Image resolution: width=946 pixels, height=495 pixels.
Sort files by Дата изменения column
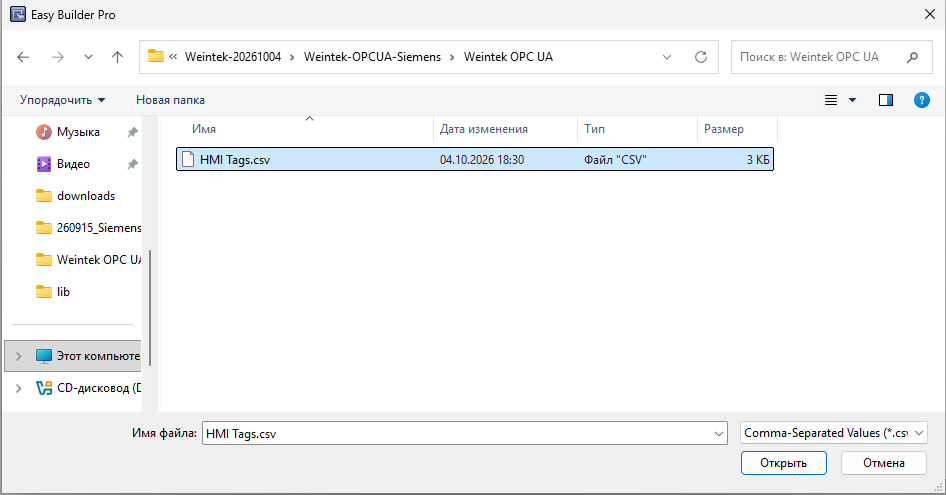click(484, 129)
